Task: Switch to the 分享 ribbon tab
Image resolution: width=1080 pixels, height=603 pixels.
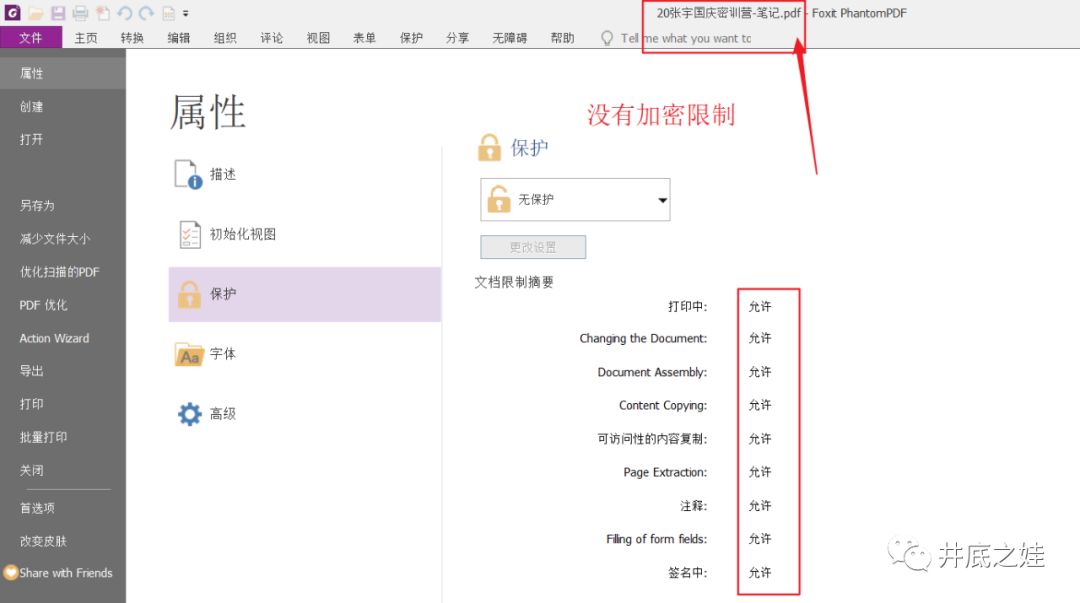Action: (457, 38)
